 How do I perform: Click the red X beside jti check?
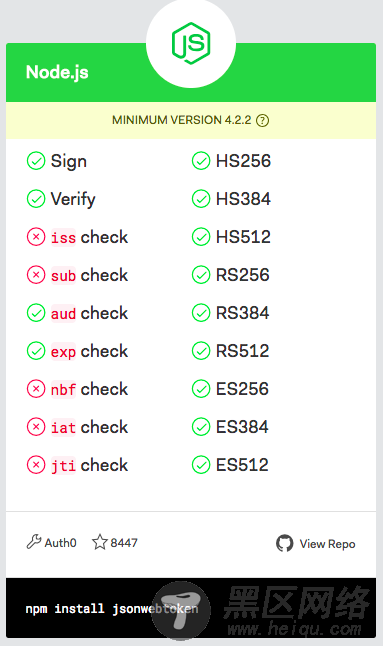click(36, 465)
